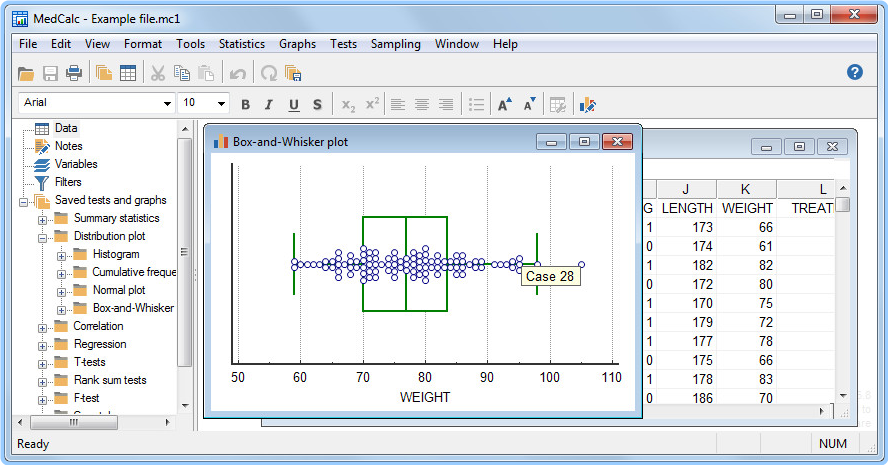Collapse the Saved tests and graphs node
Image resolution: width=888 pixels, height=465 pixels.
tap(23, 202)
